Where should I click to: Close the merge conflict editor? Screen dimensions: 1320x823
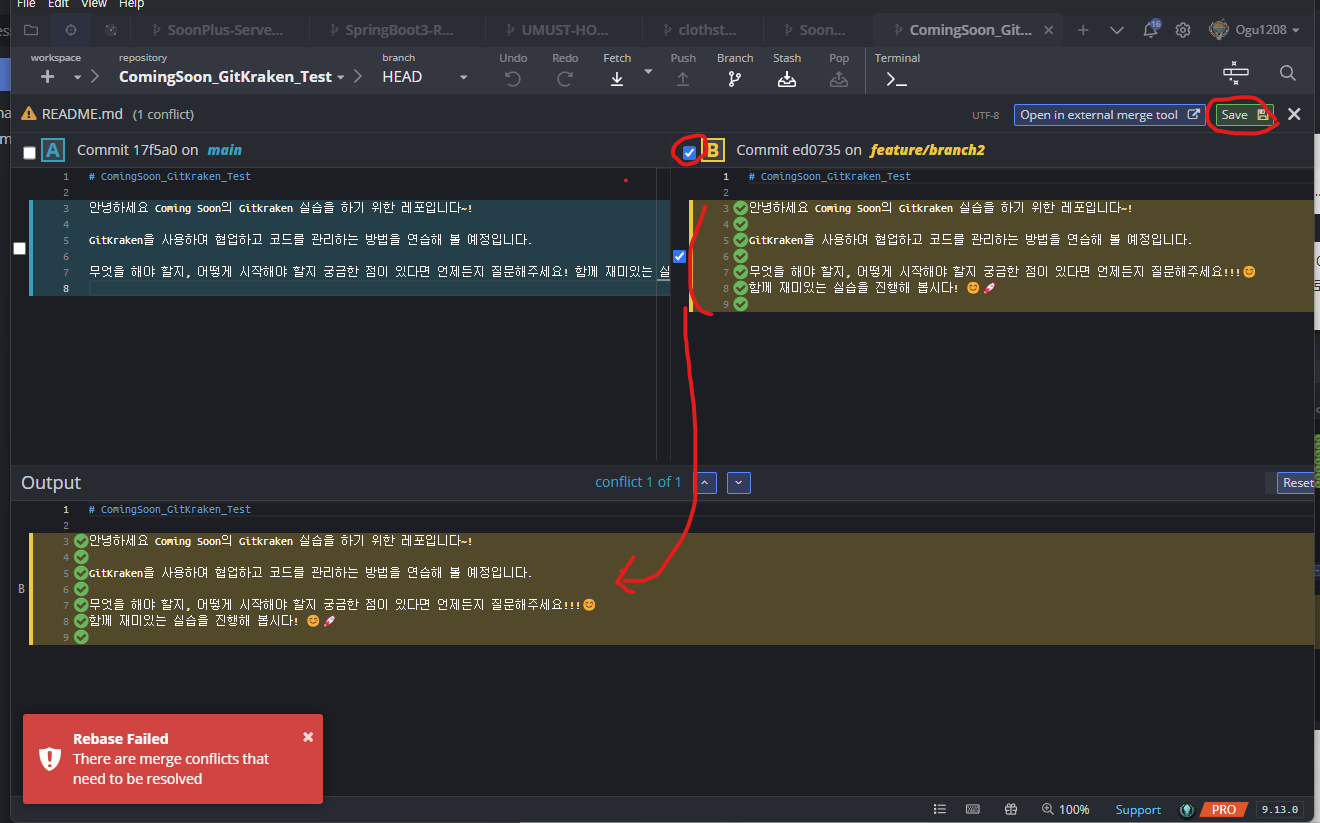1294,114
